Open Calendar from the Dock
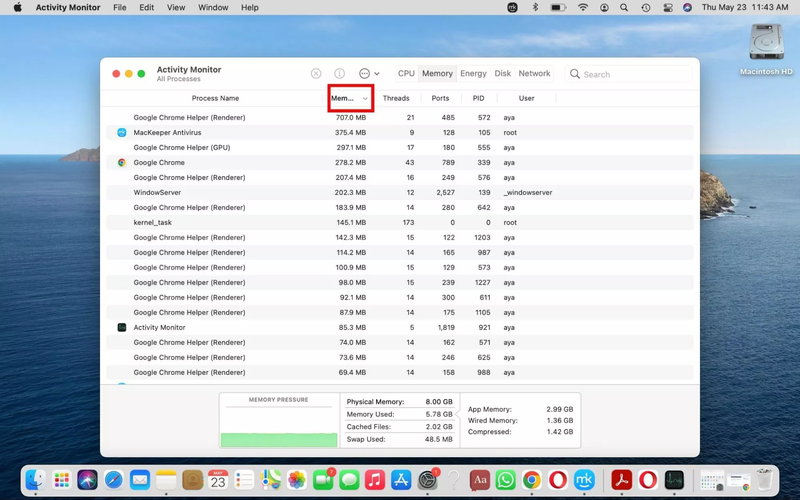 218,480
